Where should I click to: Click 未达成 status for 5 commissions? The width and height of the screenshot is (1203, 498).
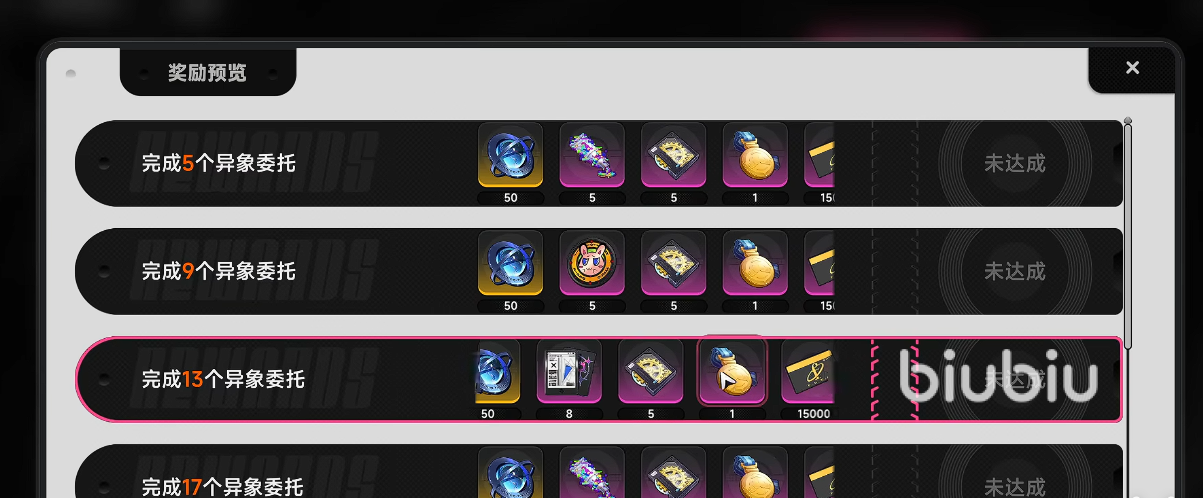1015,163
